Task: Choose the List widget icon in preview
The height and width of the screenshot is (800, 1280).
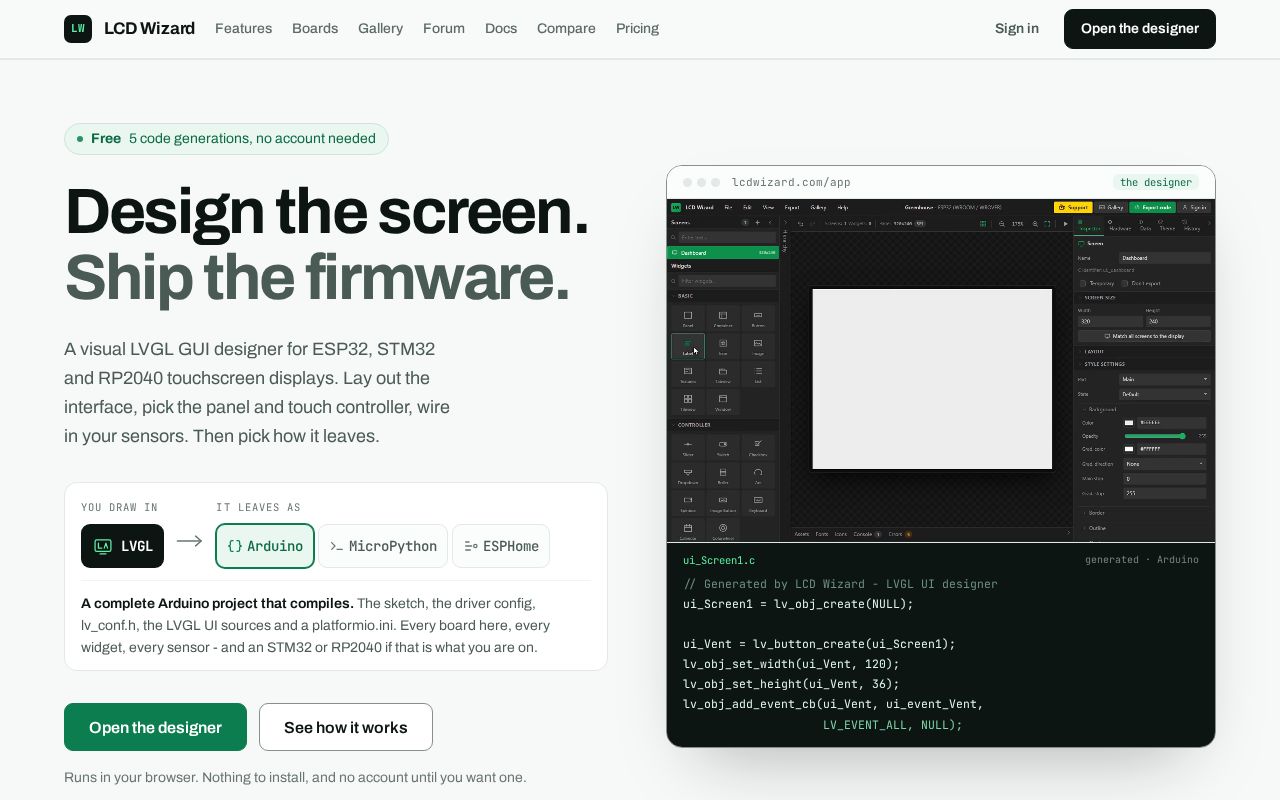Action: click(758, 374)
